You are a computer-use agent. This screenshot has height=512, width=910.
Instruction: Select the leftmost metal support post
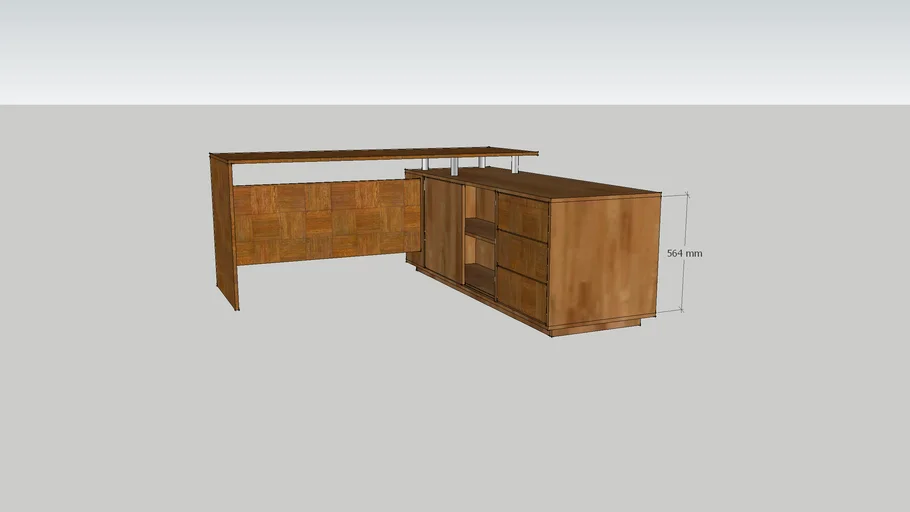click(426, 164)
